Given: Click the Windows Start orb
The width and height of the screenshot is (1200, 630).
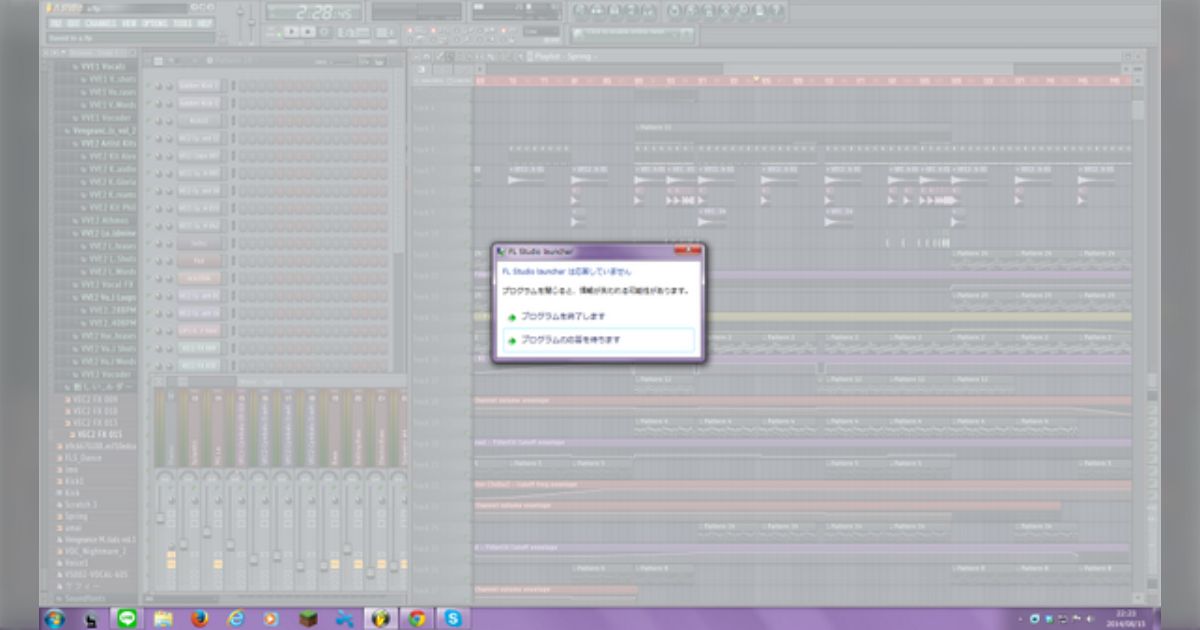Looking at the screenshot, I should 54,618.
